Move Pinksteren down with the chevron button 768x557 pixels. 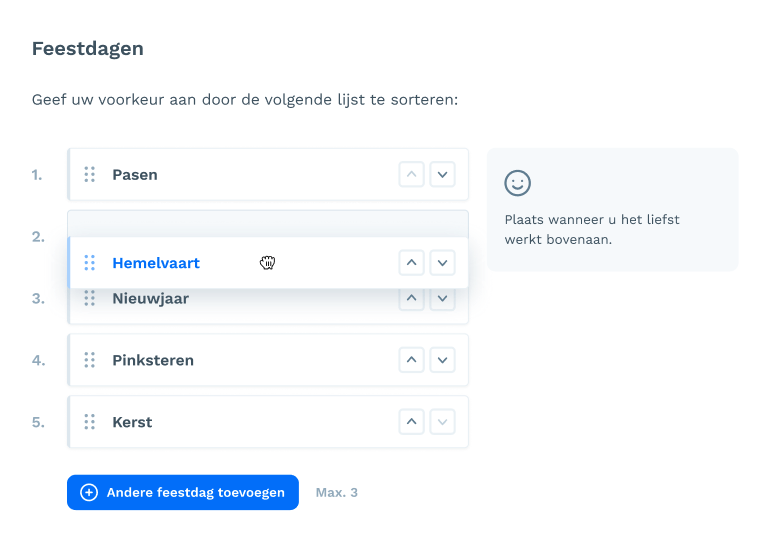(442, 360)
